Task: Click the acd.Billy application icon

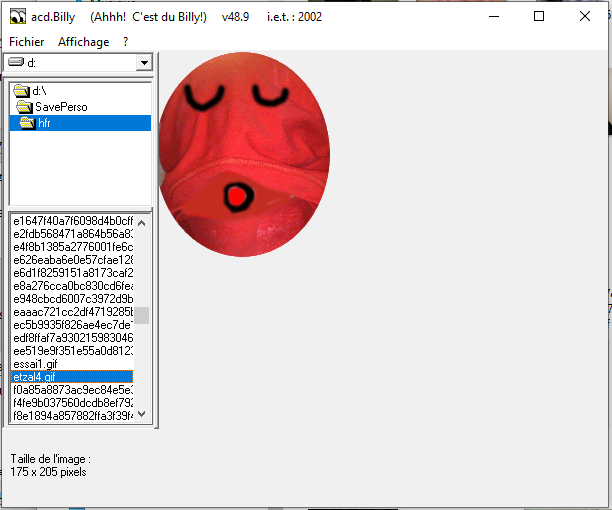Action: click(18, 17)
